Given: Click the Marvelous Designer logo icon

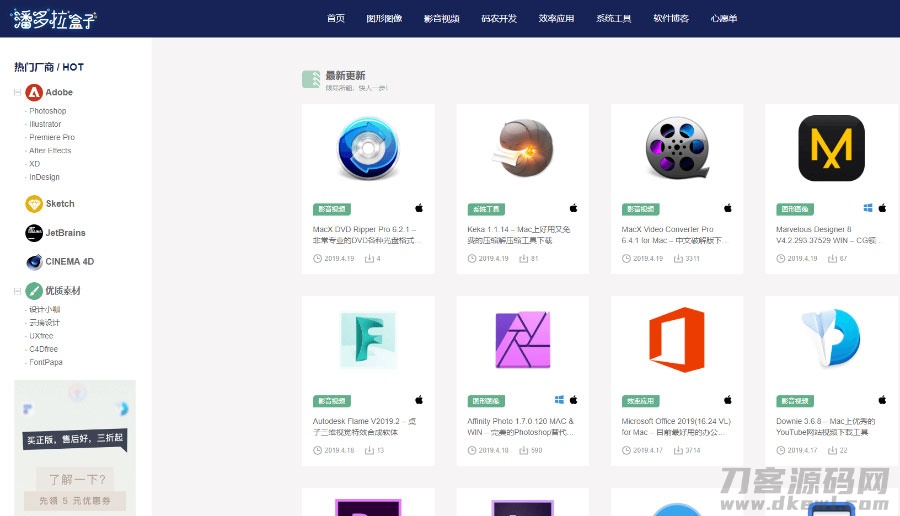Looking at the screenshot, I should [831, 148].
